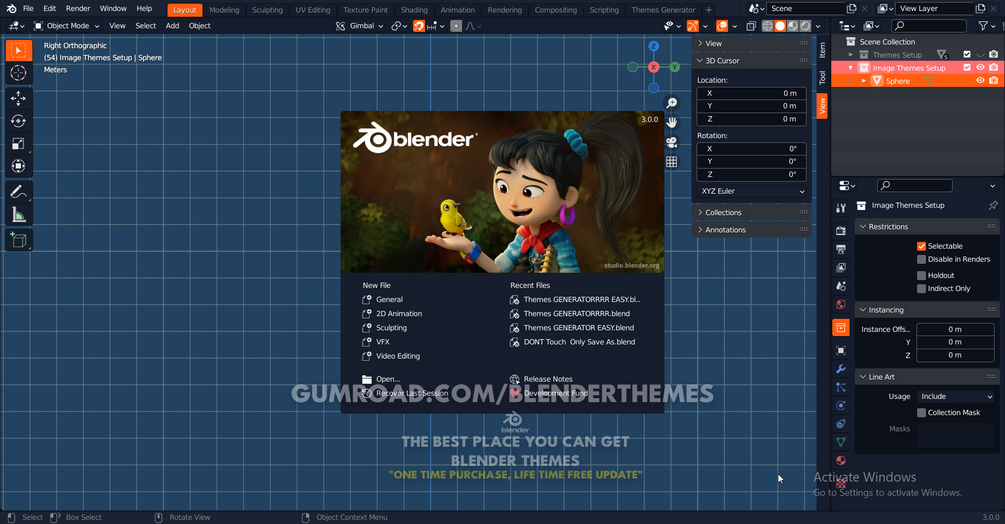The image size is (1005, 524).
Task: Disable Sphere in renders camera icon
Action: 993,81
